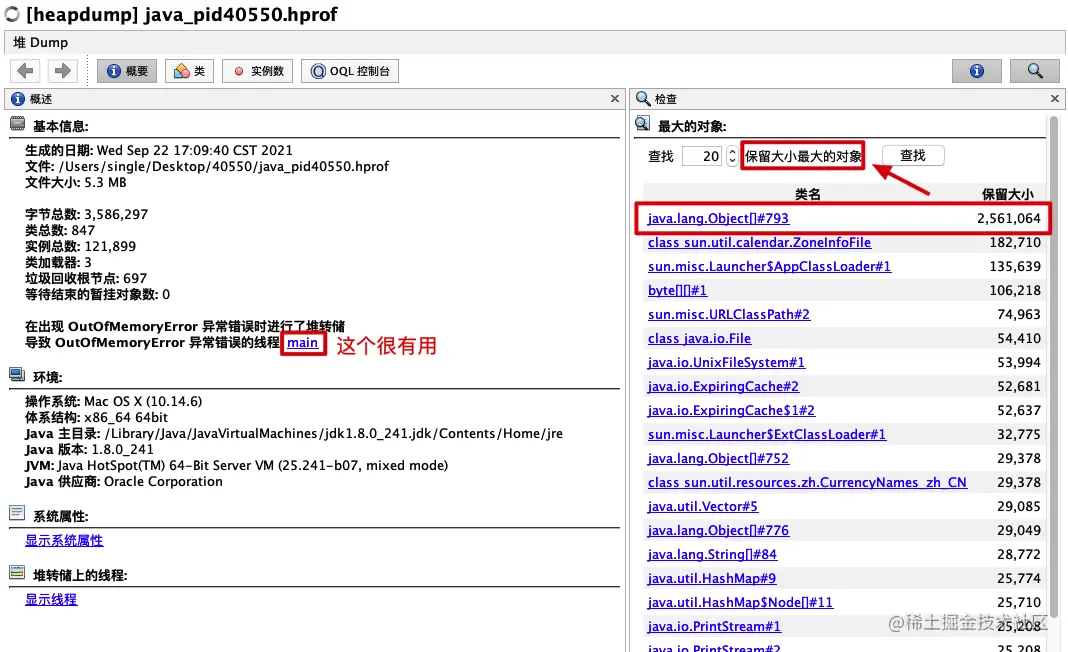Click the 检查 panel magnifier icon
Screen dimensions: 1068x652
pos(642,99)
